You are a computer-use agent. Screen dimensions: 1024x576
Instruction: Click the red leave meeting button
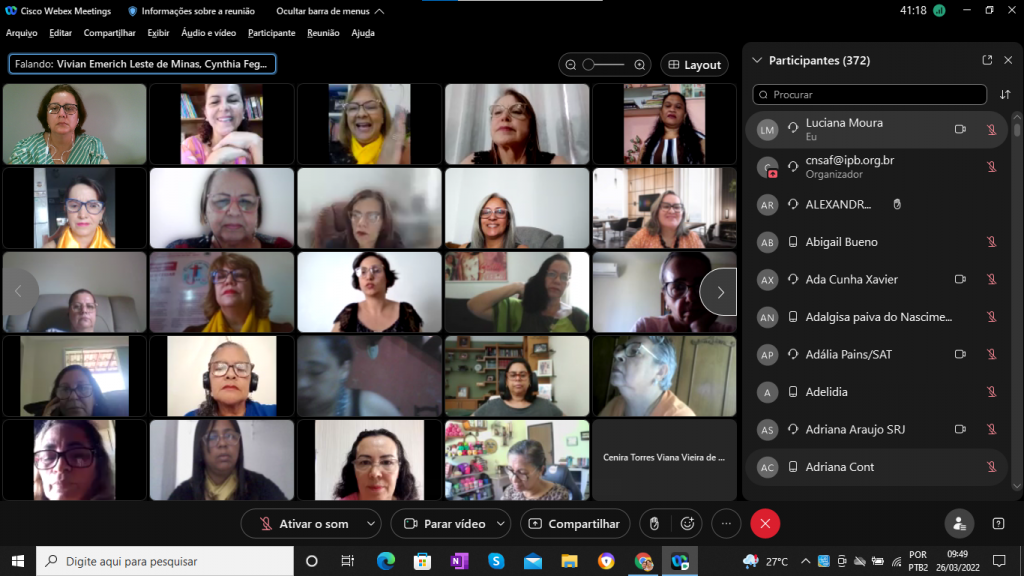[x=765, y=523]
